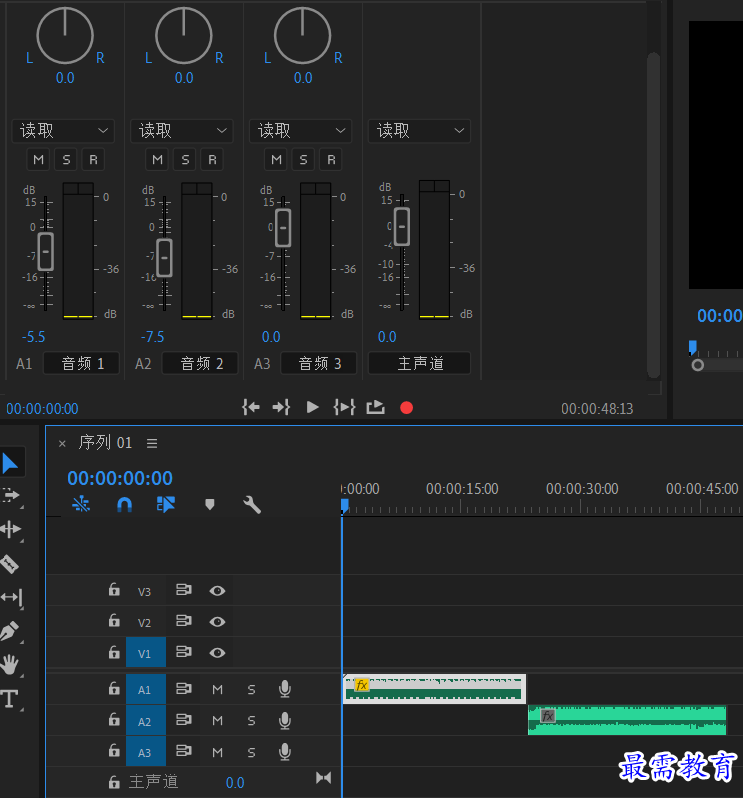
Task: Select the Selection arrow tool
Action: (x=10, y=463)
